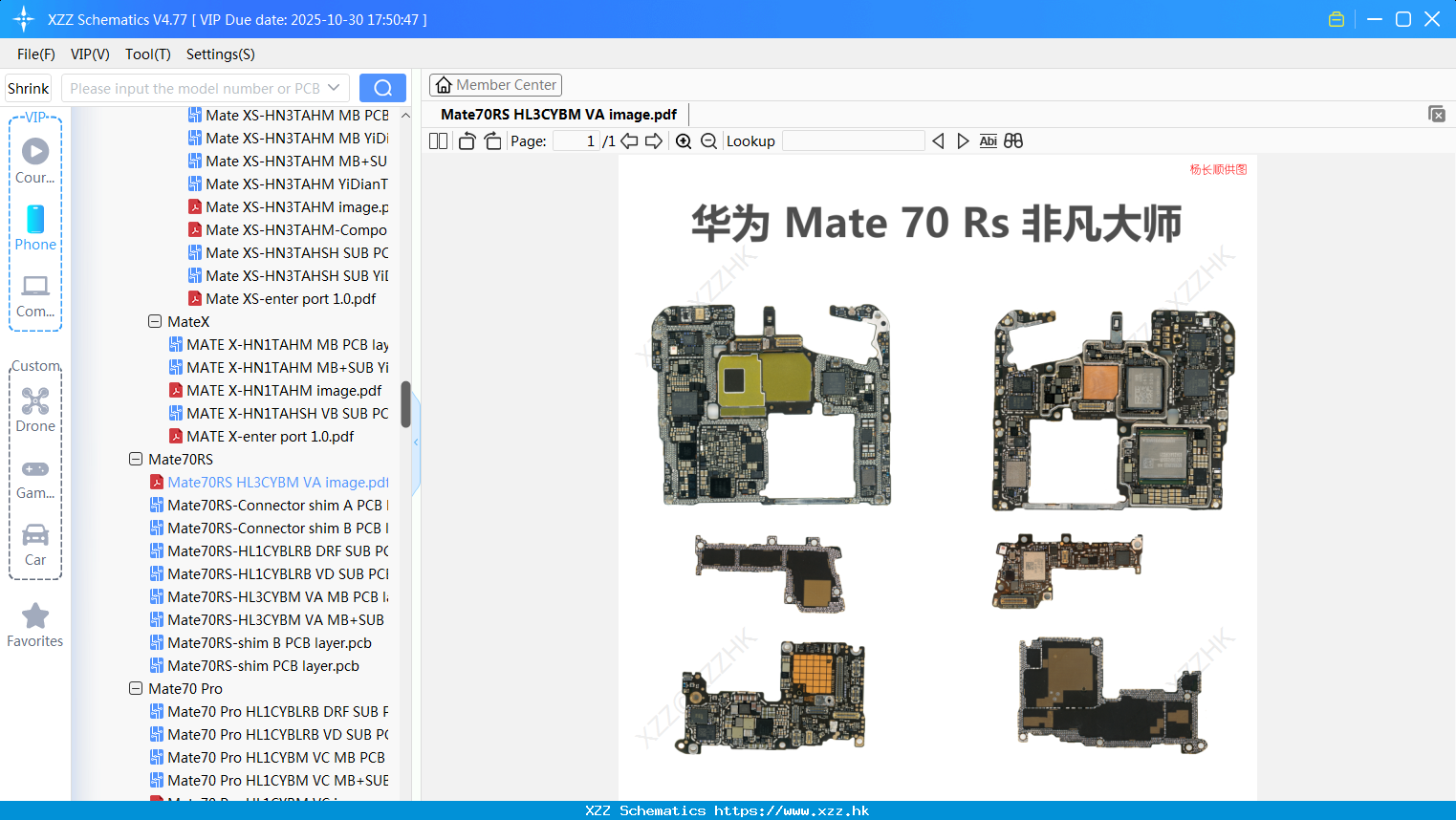The height and width of the screenshot is (820, 1456).
Task: Click the yellow gift icon in title bar
Action: [x=1336, y=19]
